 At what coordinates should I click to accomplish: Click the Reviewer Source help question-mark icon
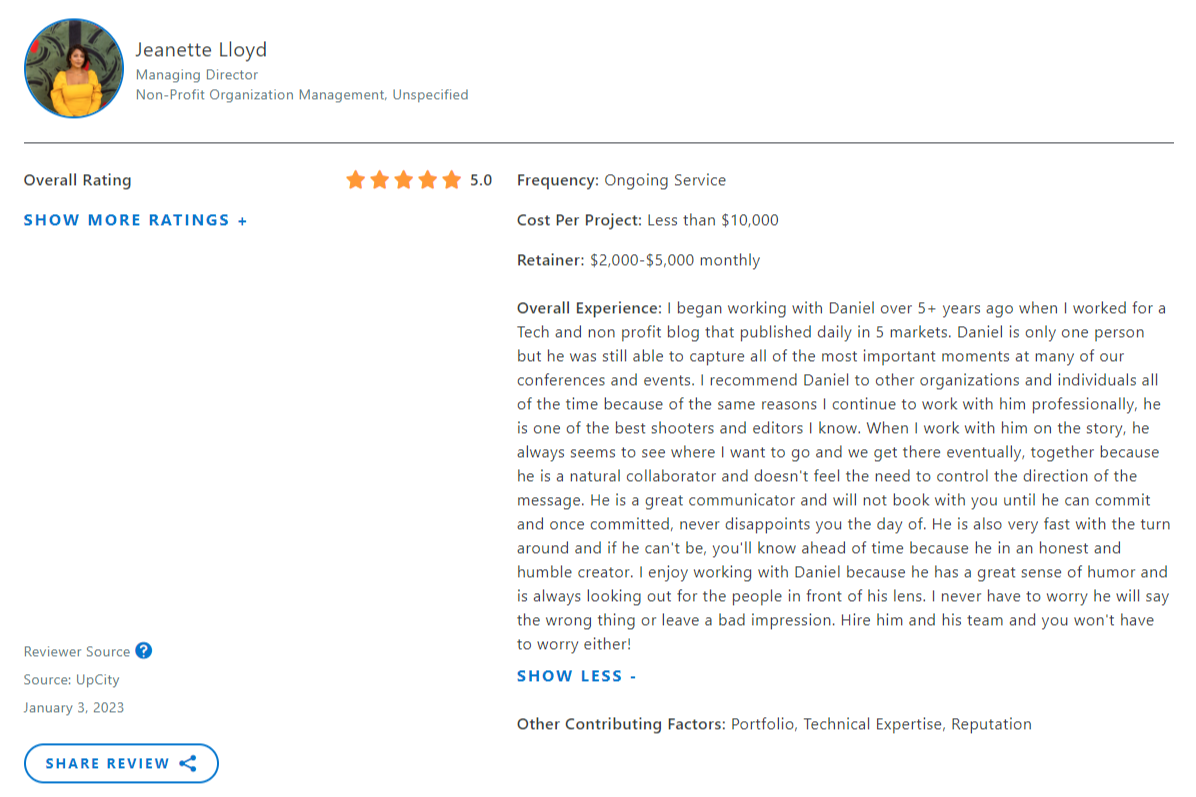coord(144,651)
